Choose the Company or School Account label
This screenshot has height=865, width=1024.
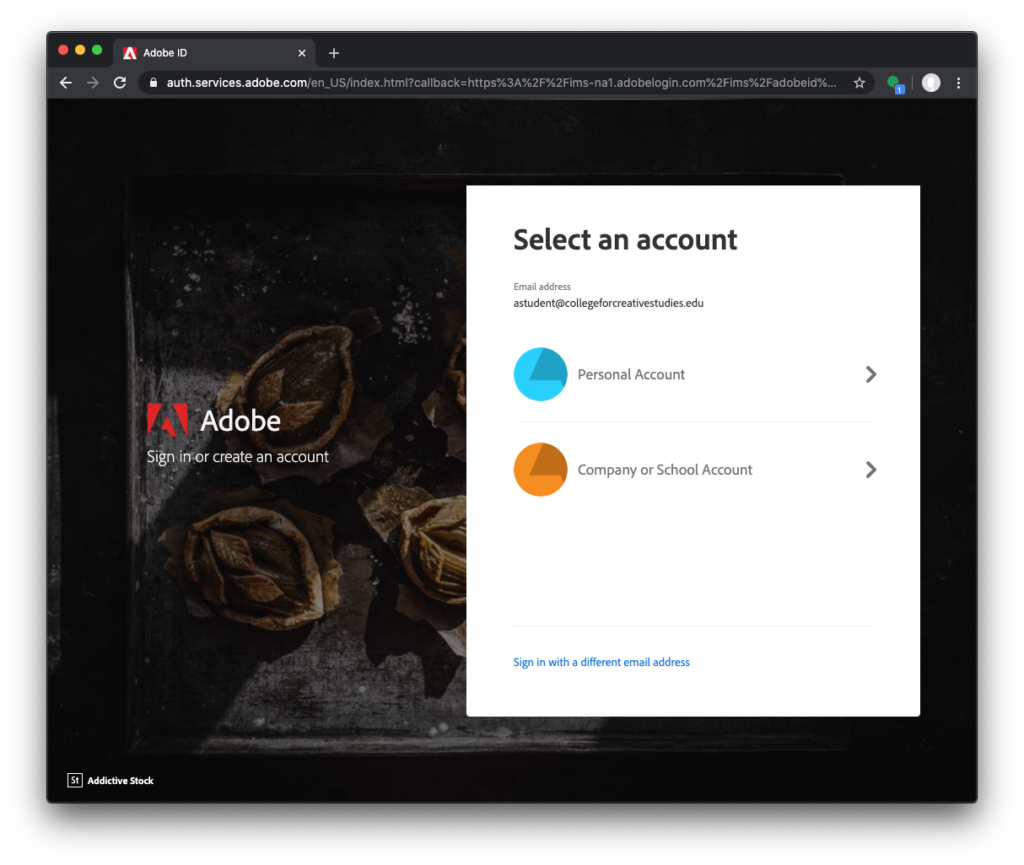(665, 469)
